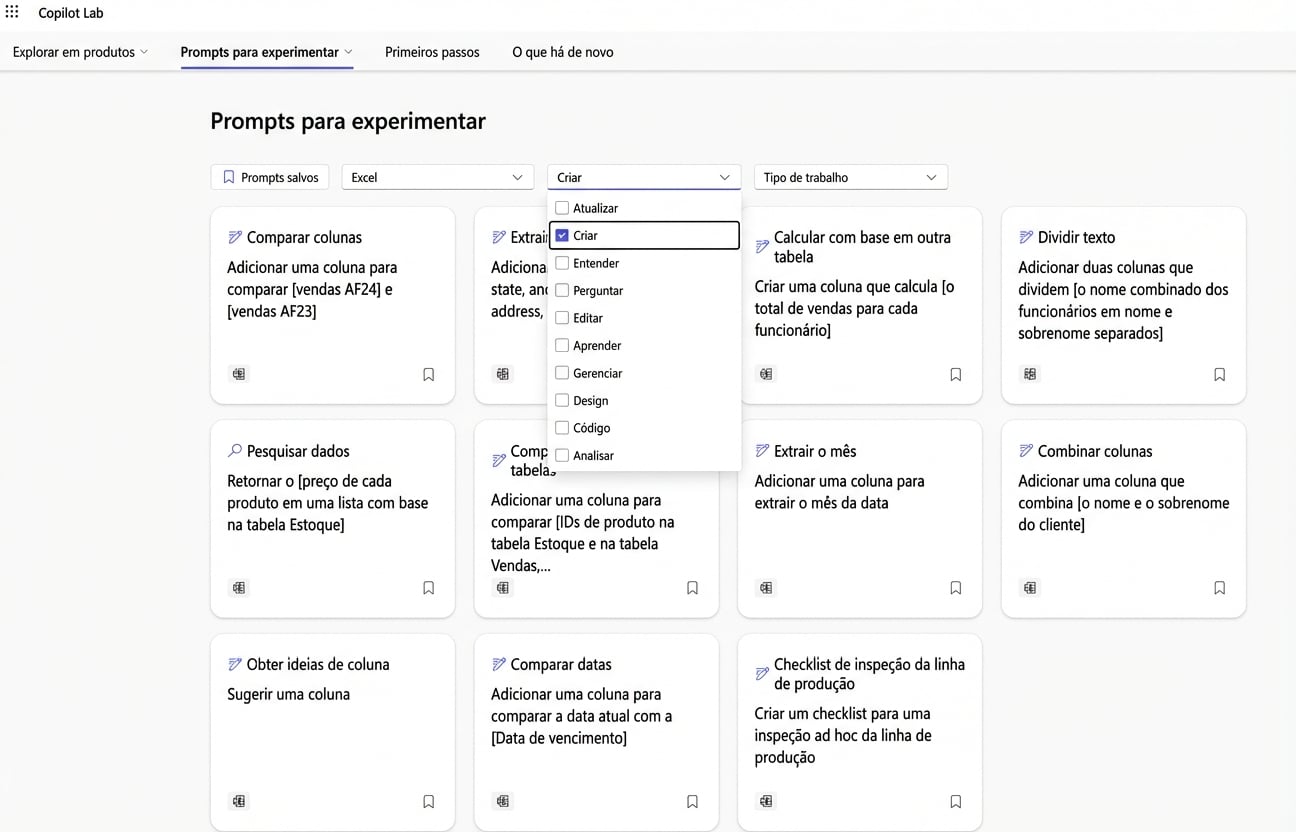The width and height of the screenshot is (1296, 832).
Task: Open the Excel product filter dropdown
Action: tap(437, 177)
